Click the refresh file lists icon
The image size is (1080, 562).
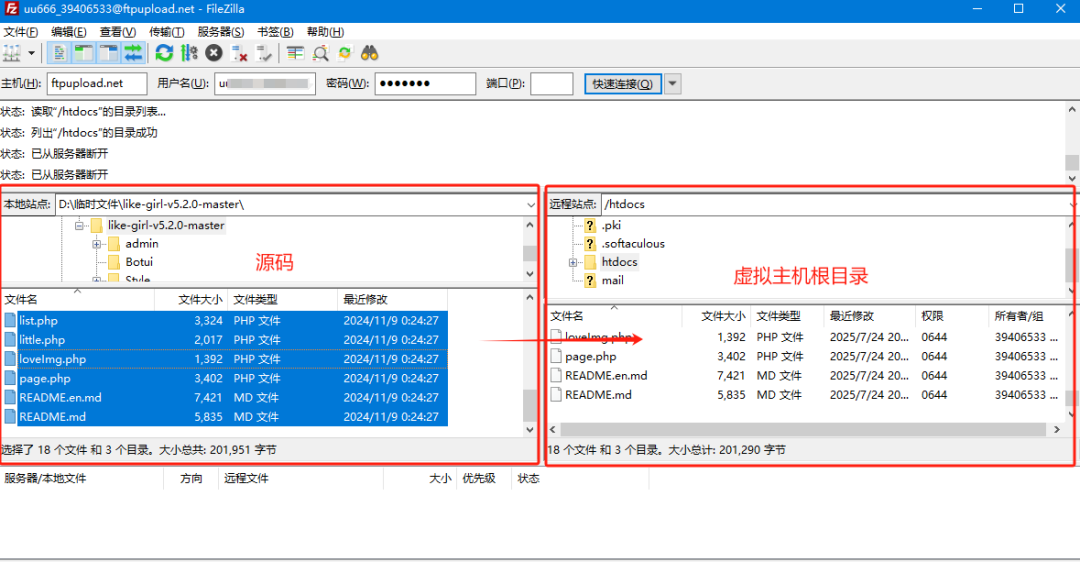(x=165, y=53)
